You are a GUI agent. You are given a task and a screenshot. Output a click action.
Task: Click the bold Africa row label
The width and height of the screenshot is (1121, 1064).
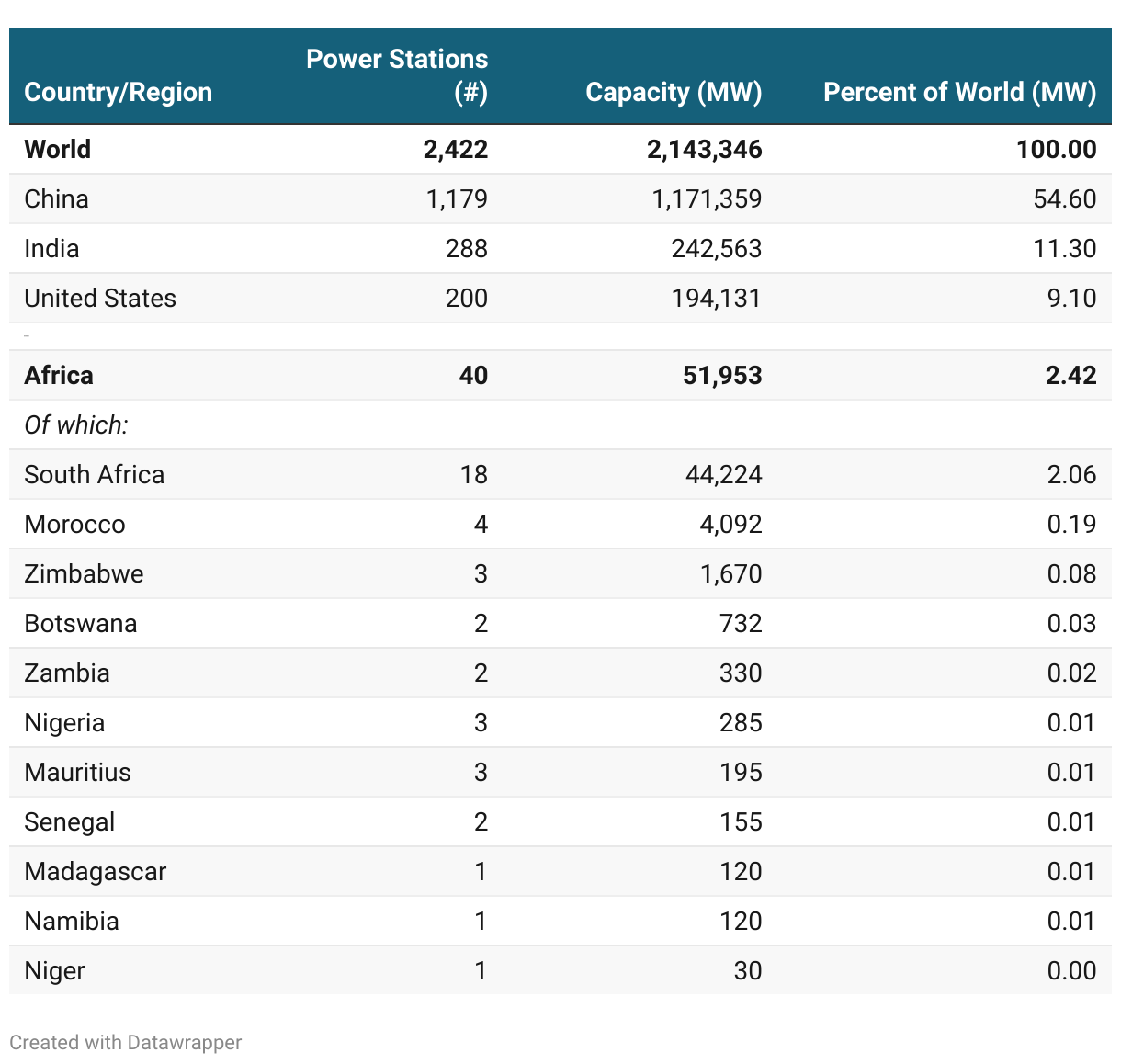tap(59, 375)
